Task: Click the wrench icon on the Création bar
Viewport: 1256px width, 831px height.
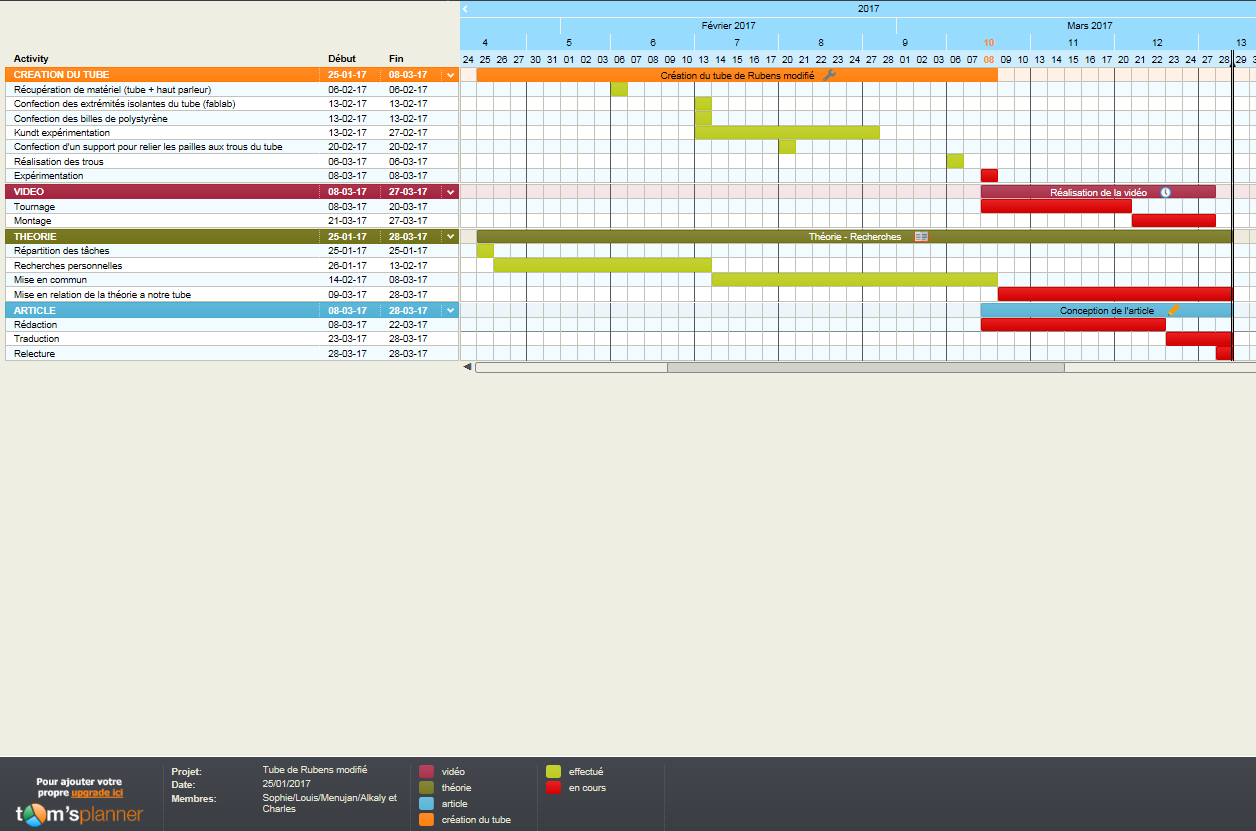Action: 829,75
